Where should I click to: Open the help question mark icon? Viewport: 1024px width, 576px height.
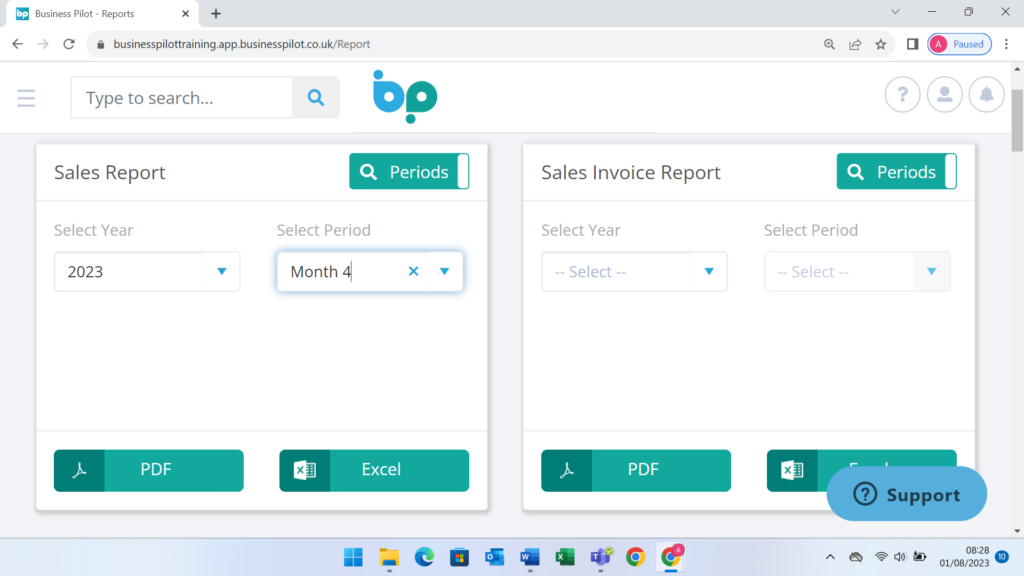tap(903, 95)
